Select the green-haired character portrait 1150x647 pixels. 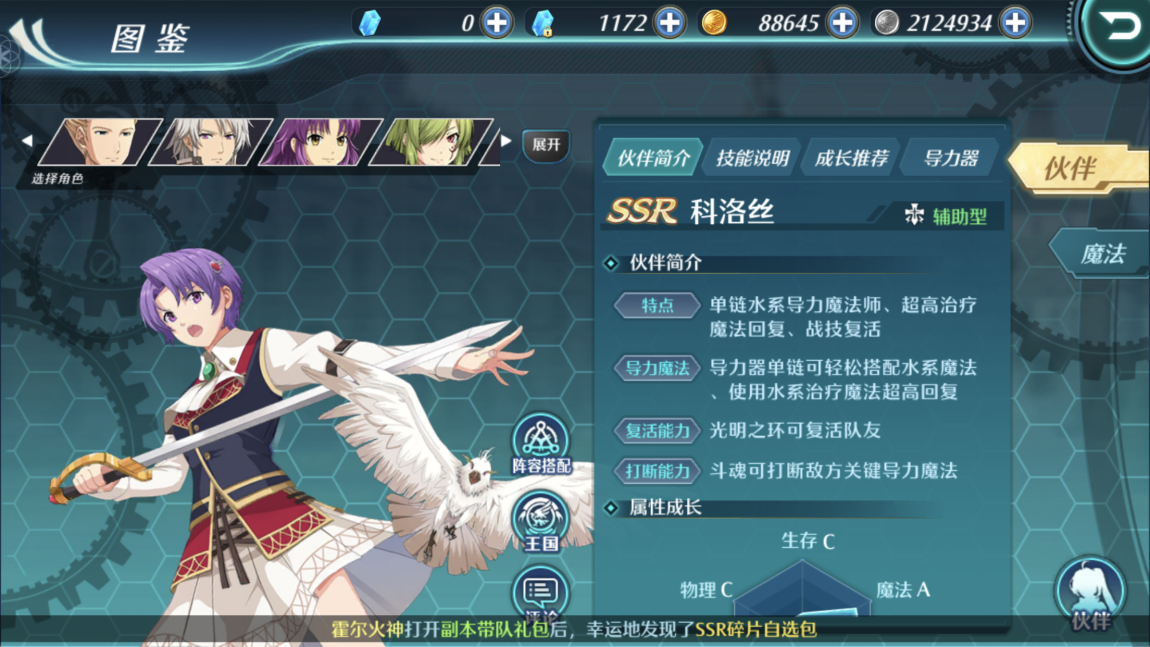point(431,142)
